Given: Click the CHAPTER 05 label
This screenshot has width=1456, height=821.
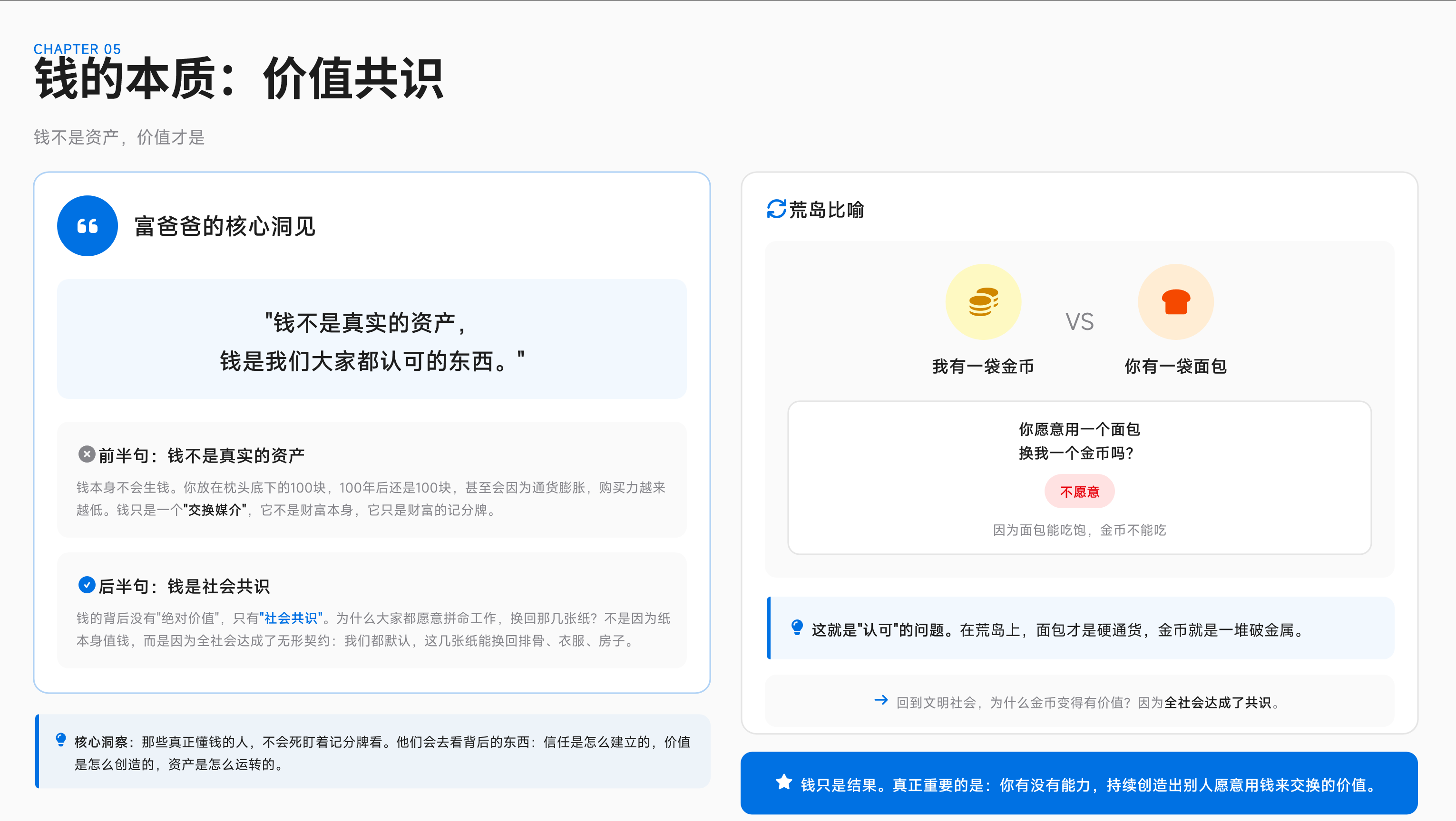Looking at the screenshot, I should pos(77,49).
